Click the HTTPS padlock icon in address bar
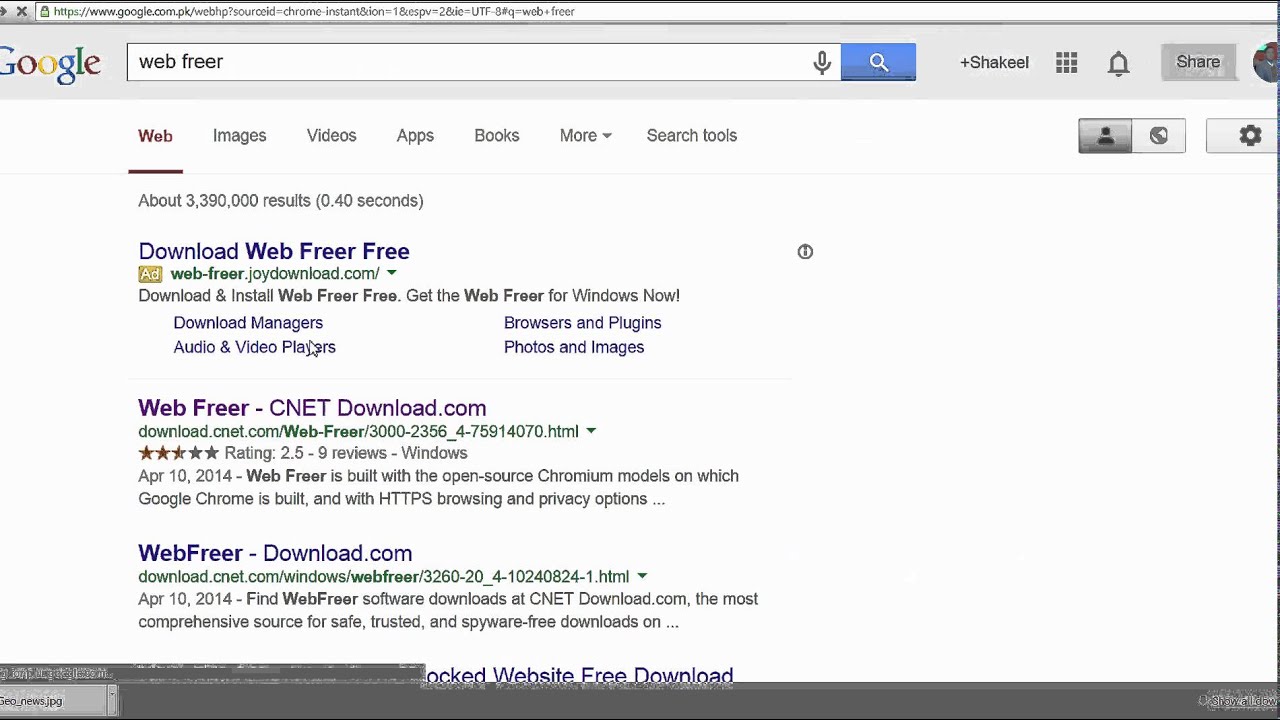This screenshot has height=720, width=1280. click(43, 11)
